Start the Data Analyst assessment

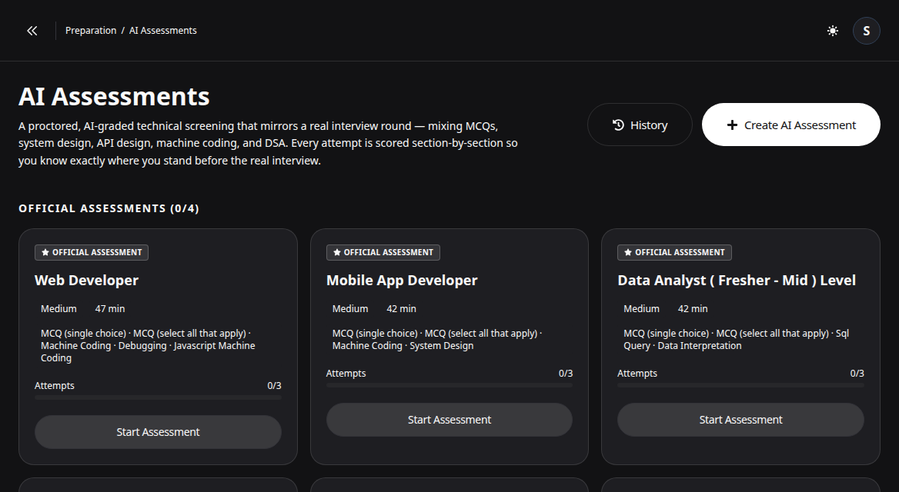click(x=741, y=420)
